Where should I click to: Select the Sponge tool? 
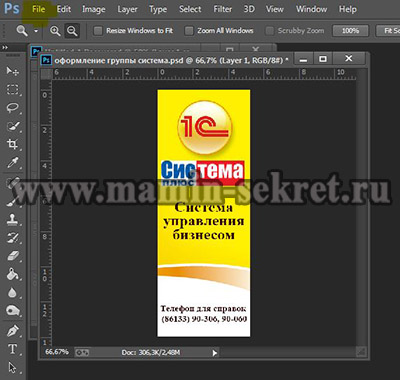tap(13, 311)
